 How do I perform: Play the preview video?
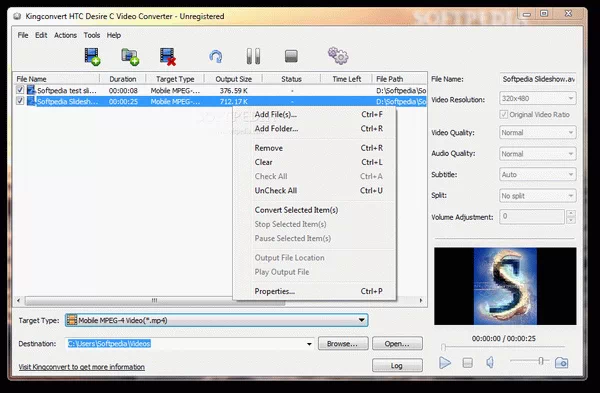(x=445, y=362)
